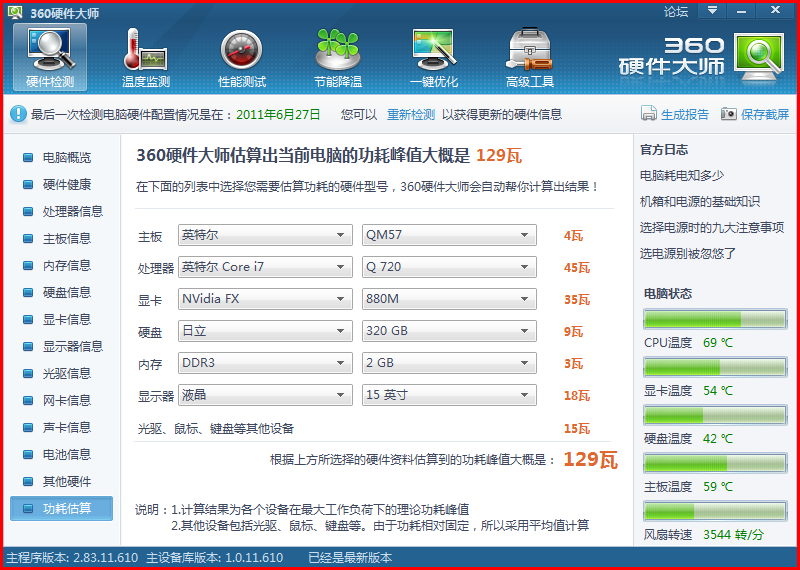Click the 主板温度 progress bar

tap(715, 463)
